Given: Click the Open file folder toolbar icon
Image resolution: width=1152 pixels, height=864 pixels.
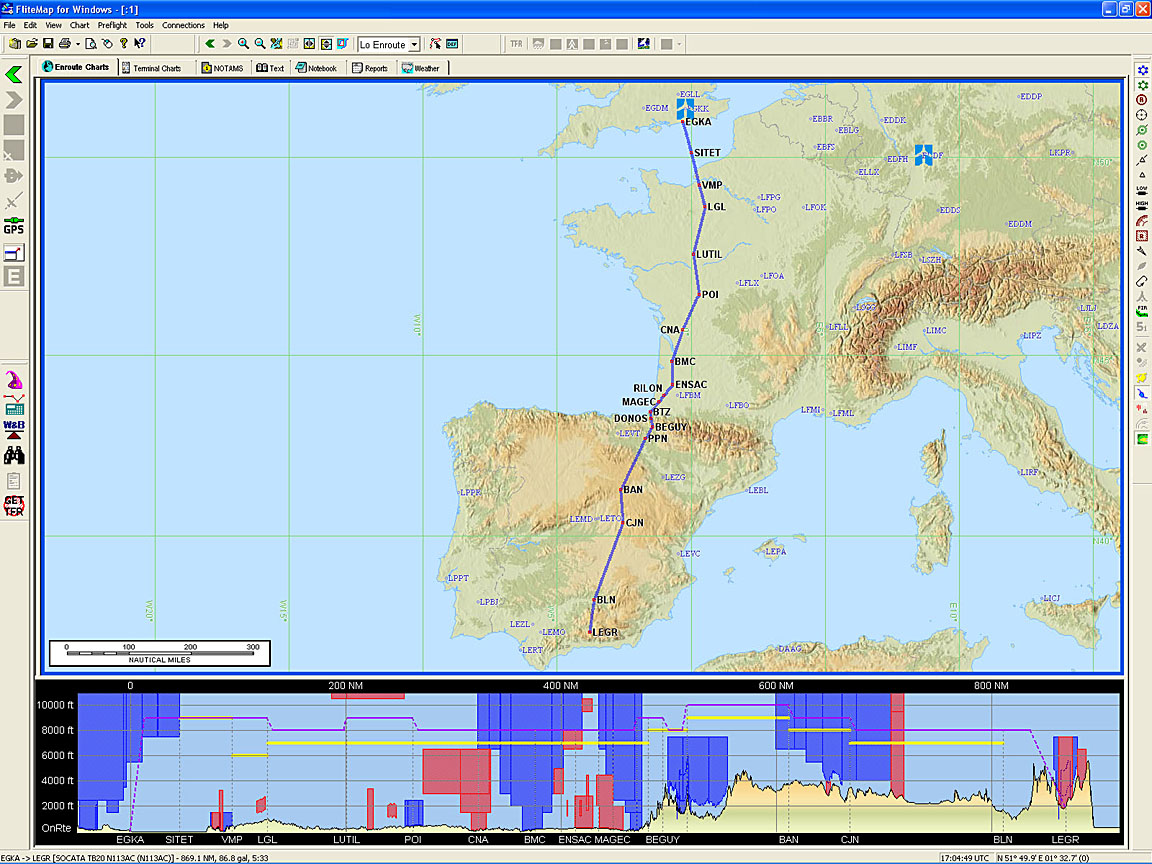Looking at the screenshot, I should point(31,44).
